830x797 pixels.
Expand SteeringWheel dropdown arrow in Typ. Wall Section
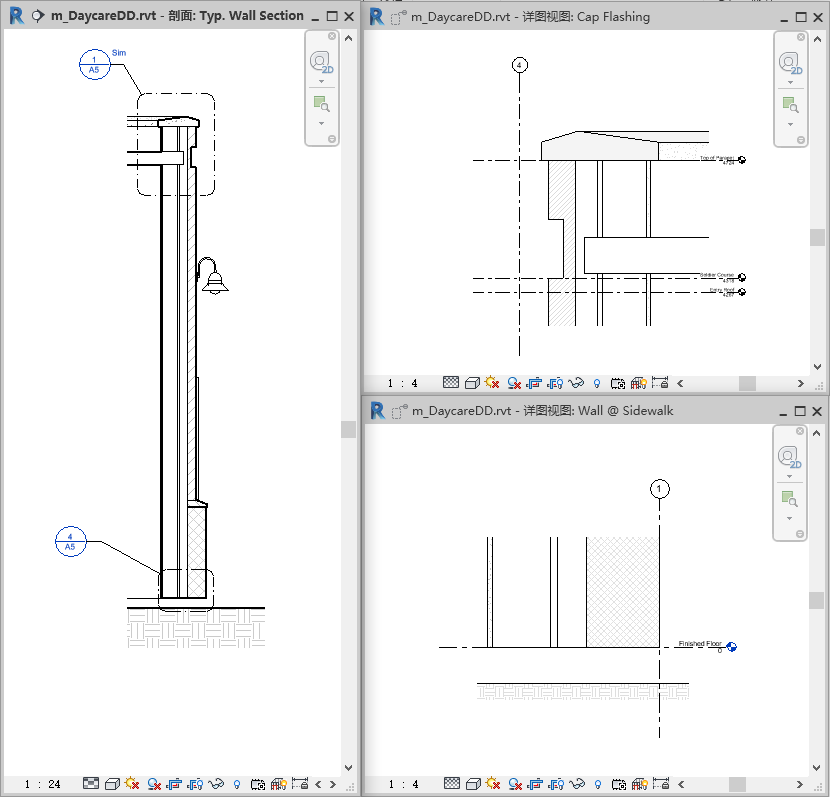(321, 81)
